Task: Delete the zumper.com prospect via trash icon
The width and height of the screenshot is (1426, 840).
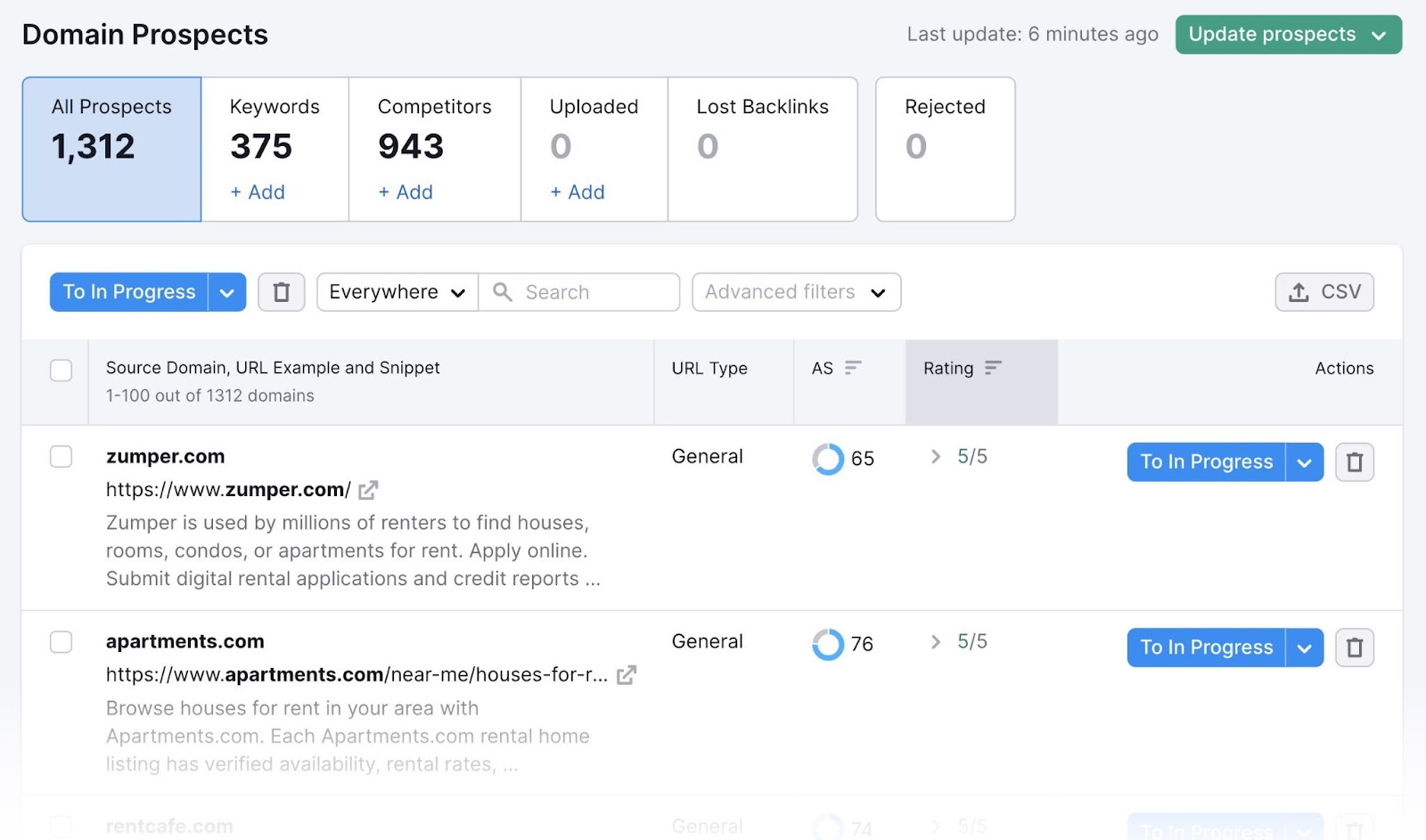Action: click(1354, 462)
